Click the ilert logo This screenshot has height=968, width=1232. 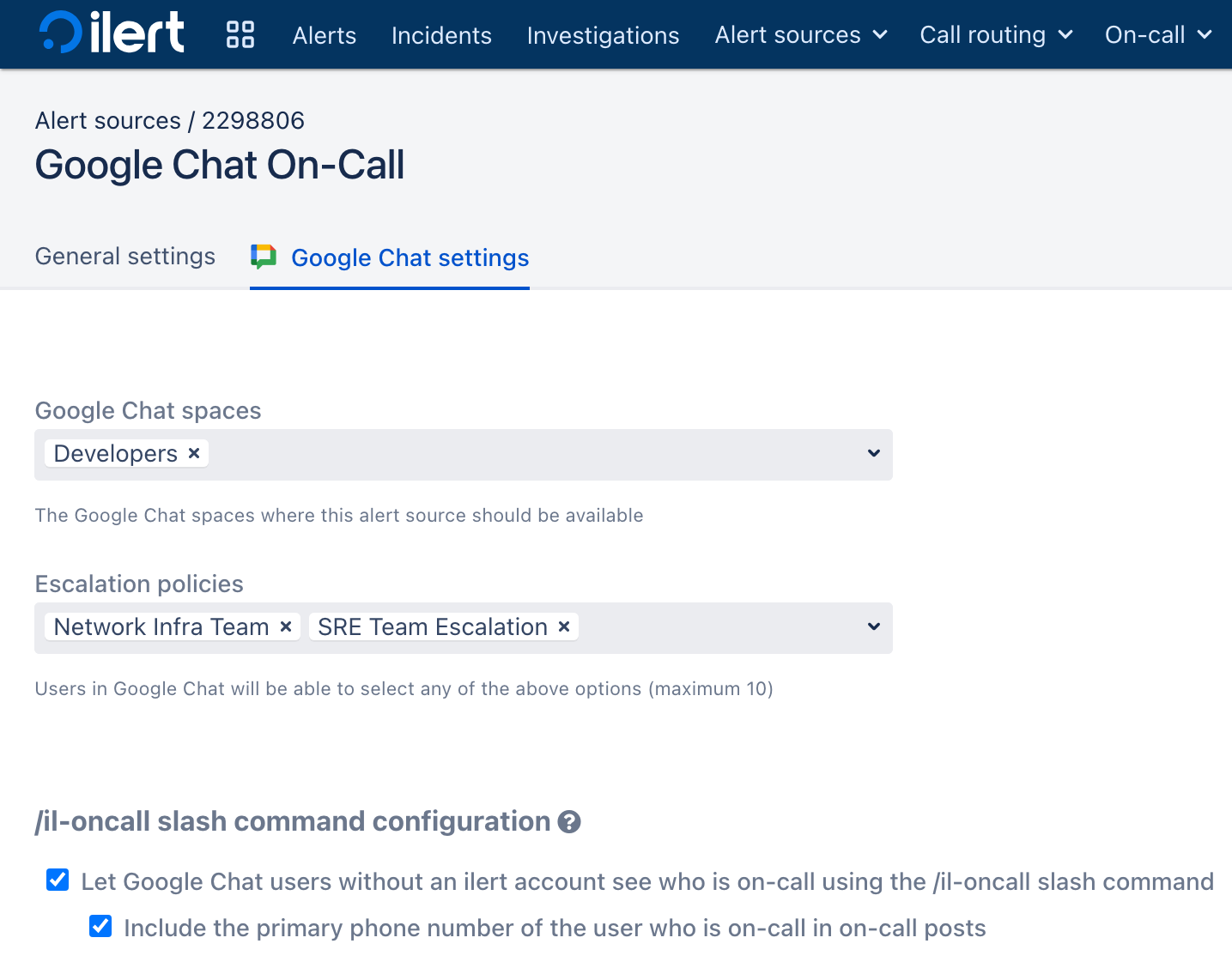point(112,33)
